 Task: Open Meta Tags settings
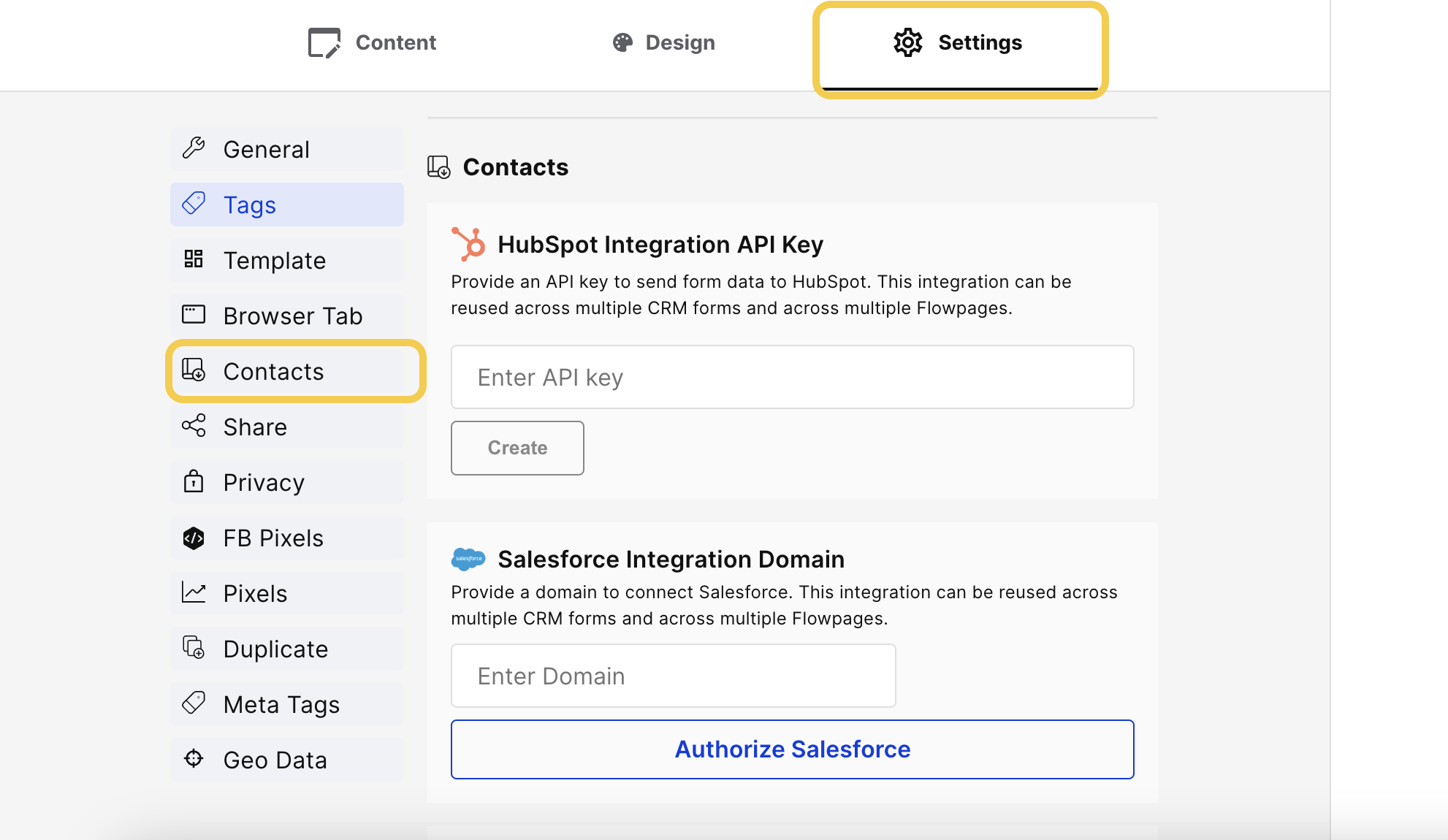(x=287, y=704)
